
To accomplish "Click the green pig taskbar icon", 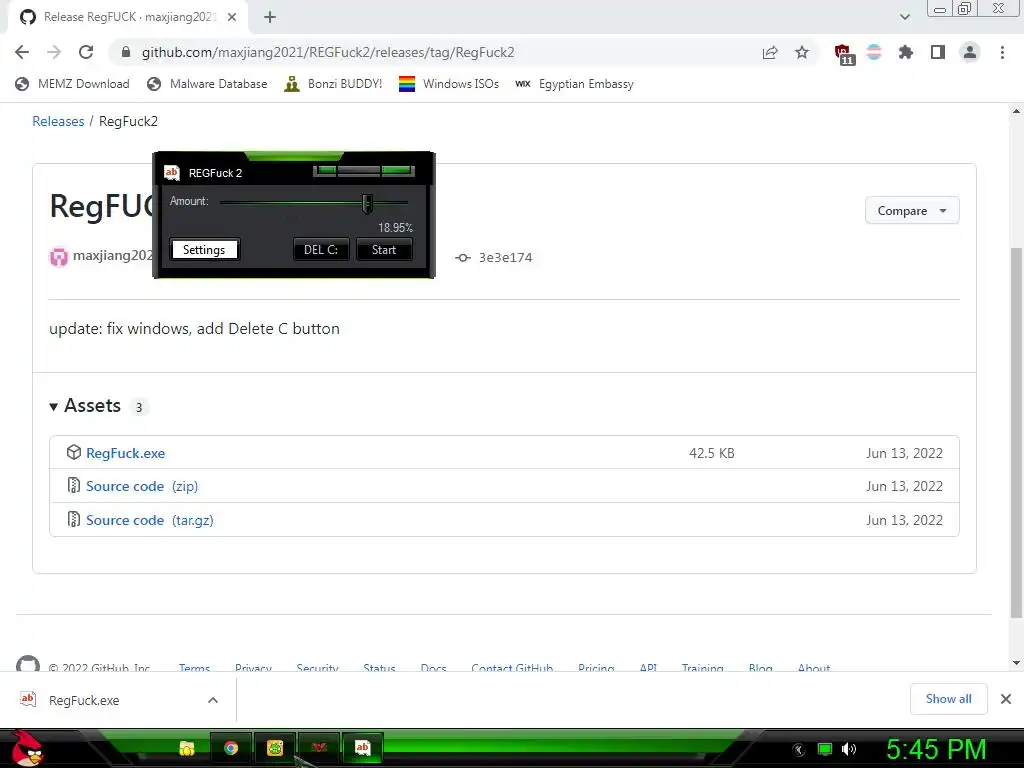I will tap(275, 748).
